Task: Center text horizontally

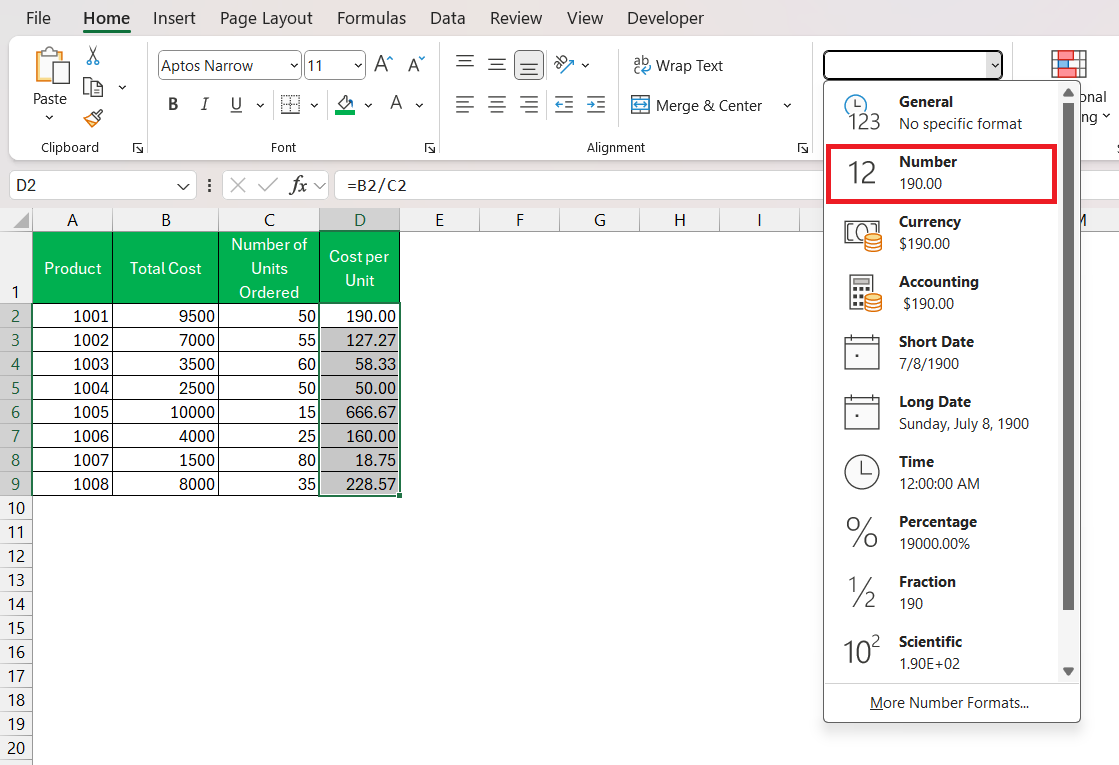Action: pos(497,105)
